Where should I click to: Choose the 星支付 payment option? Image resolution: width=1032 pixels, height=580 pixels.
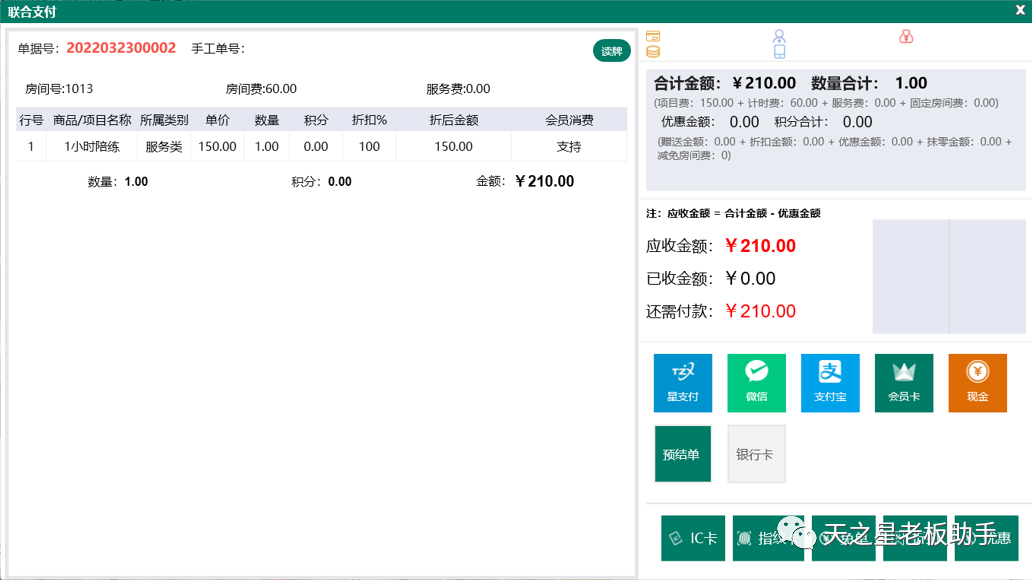[x=683, y=383]
